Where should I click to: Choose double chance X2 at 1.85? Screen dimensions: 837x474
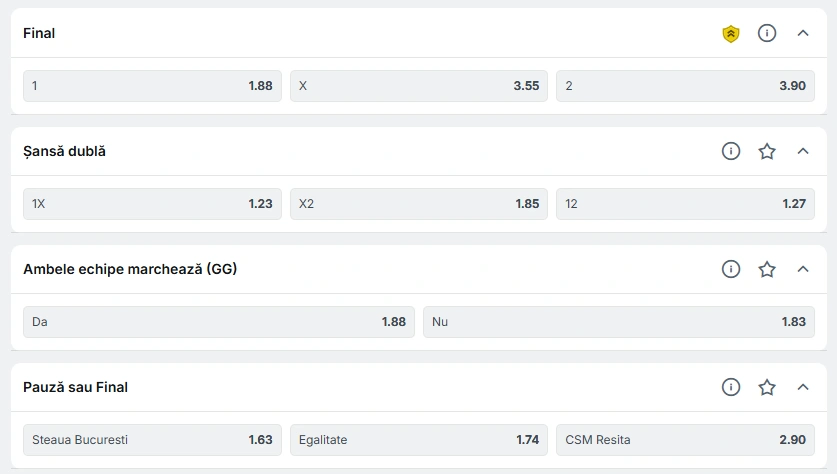click(419, 204)
